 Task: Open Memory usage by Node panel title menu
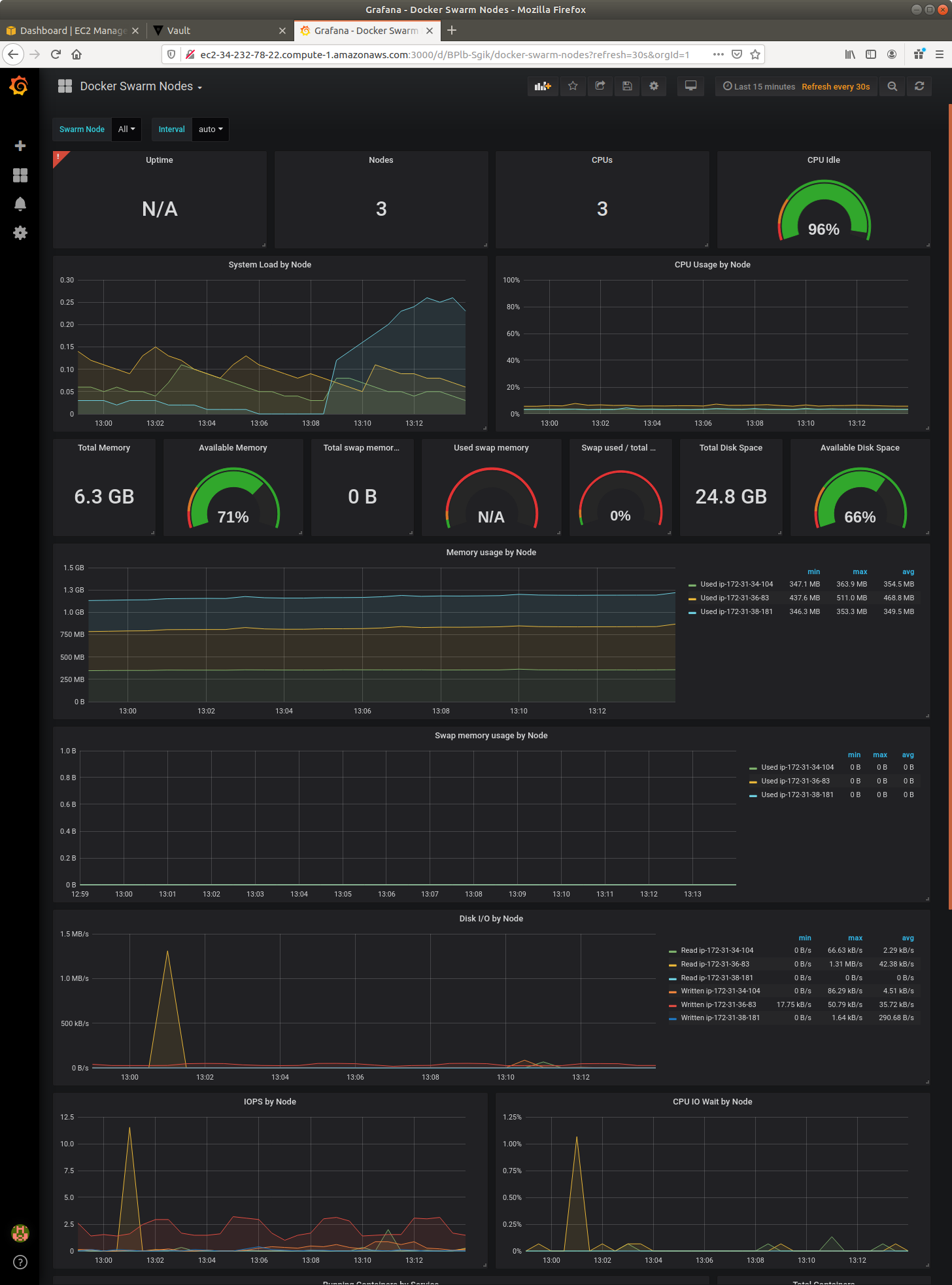point(491,553)
